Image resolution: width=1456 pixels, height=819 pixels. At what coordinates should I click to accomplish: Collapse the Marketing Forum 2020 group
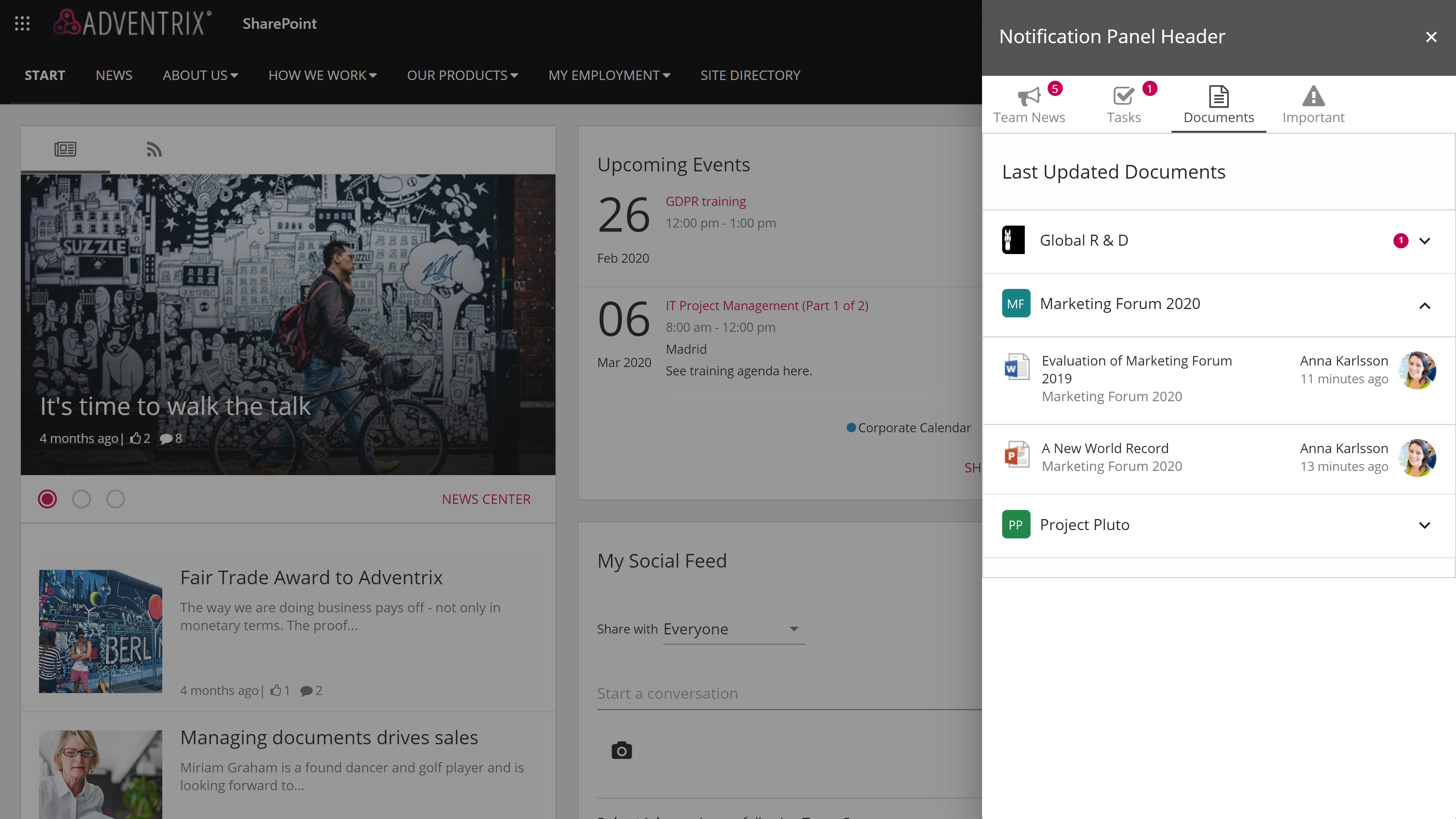point(1425,306)
